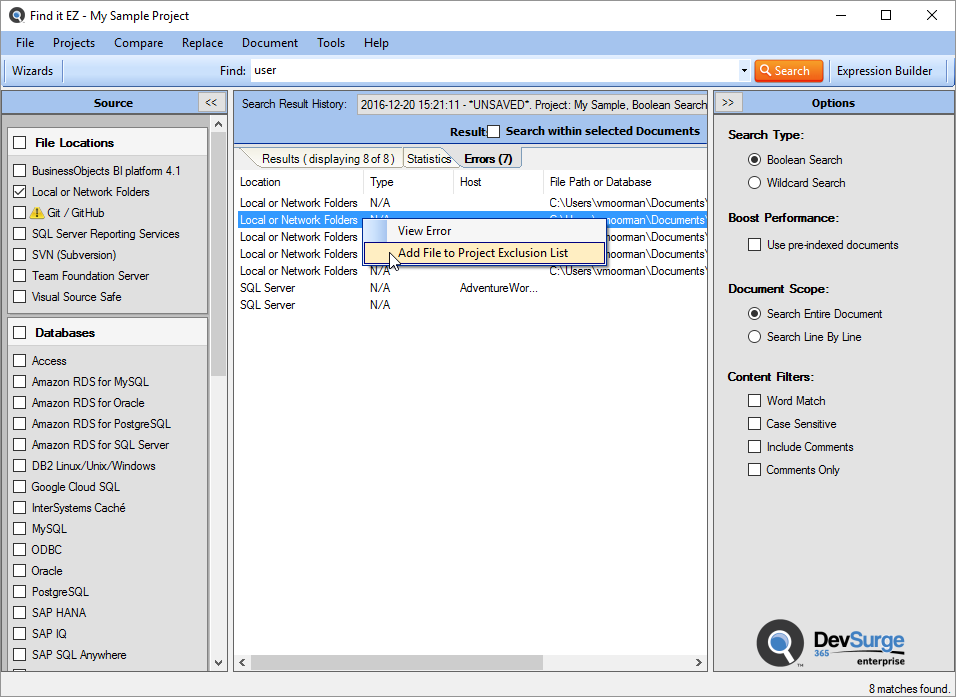Select the Errors (7) tab
The width and height of the screenshot is (956, 697).
pyautogui.click(x=488, y=159)
